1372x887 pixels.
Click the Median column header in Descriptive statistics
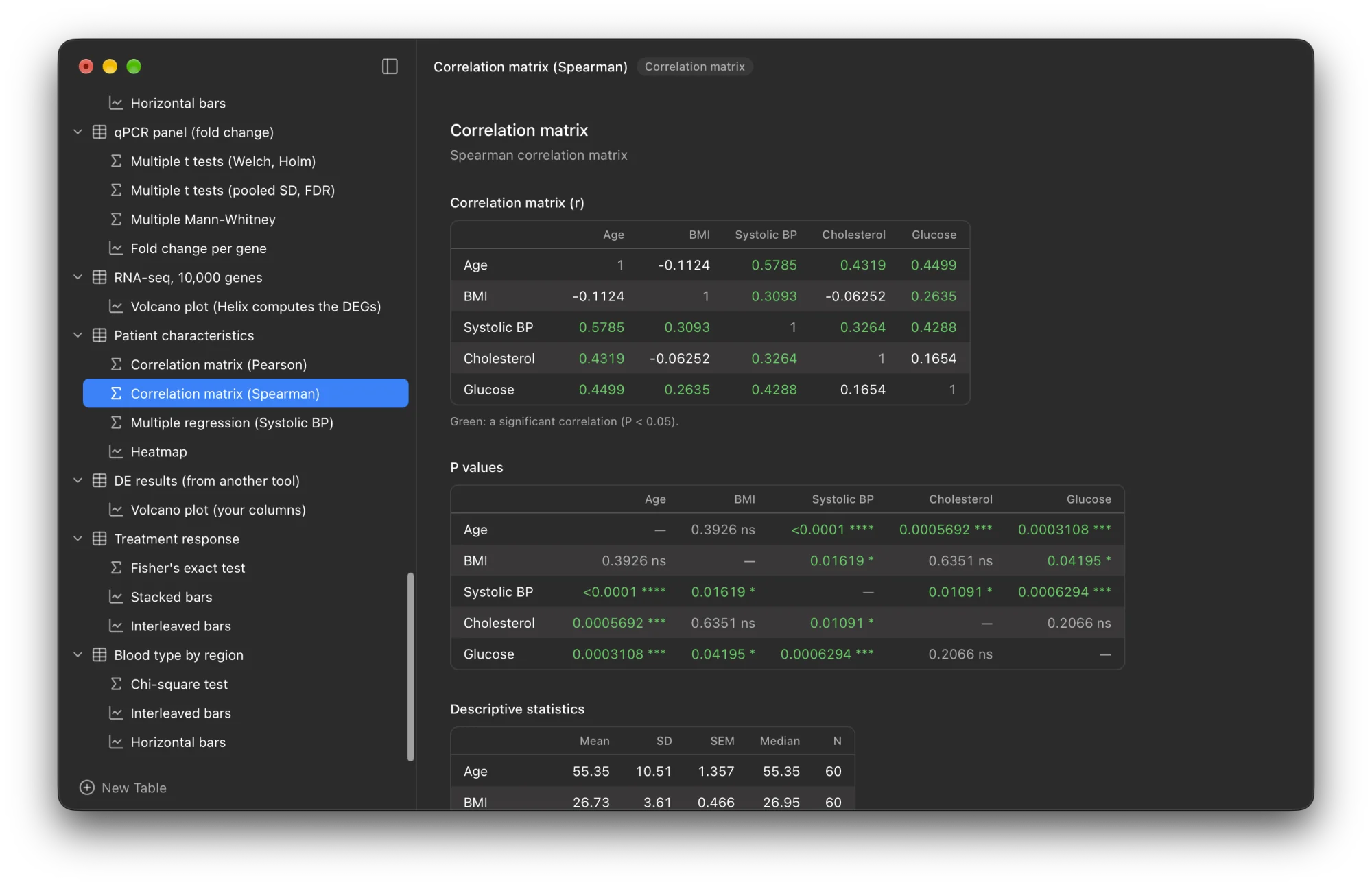pyautogui.click(x=779, y=741)
